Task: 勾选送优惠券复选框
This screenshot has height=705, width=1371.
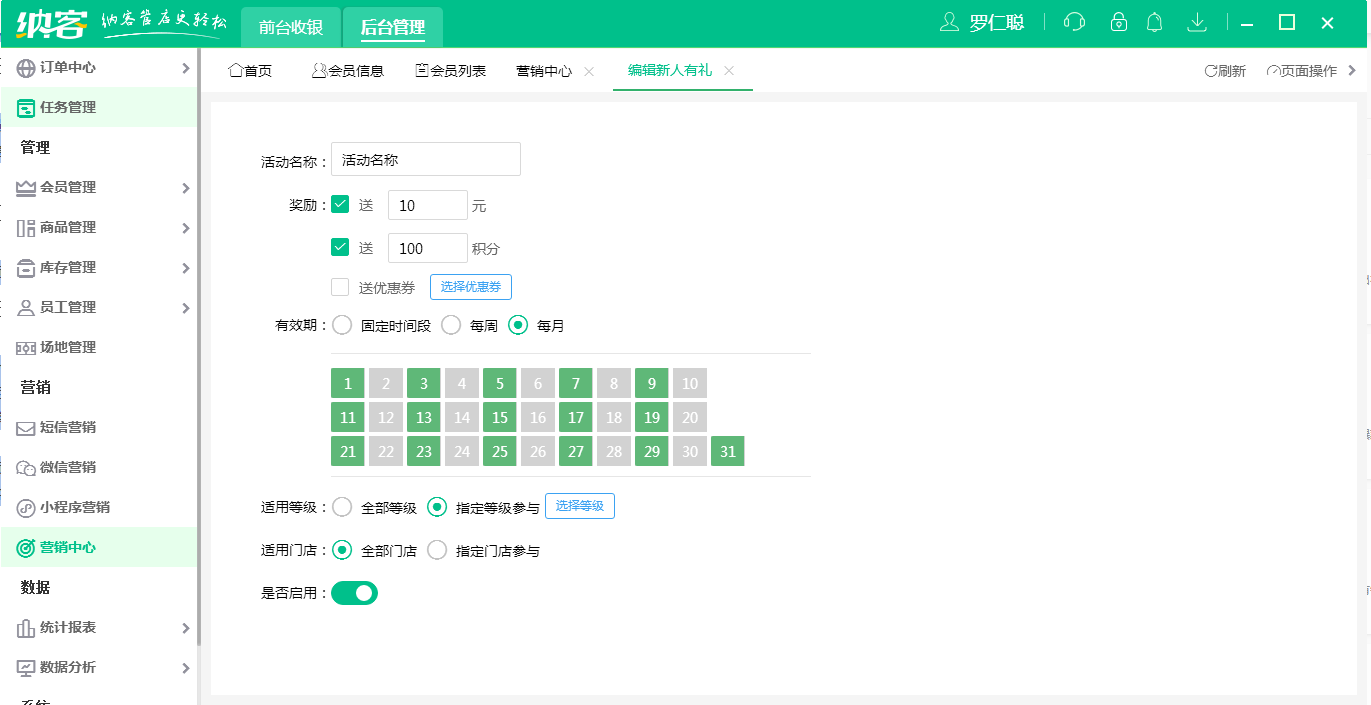Action: tap(339, 286)
